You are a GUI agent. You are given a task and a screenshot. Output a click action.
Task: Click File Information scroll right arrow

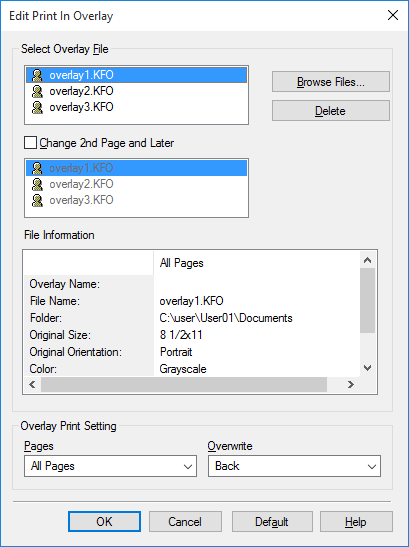tap(351, 384)
